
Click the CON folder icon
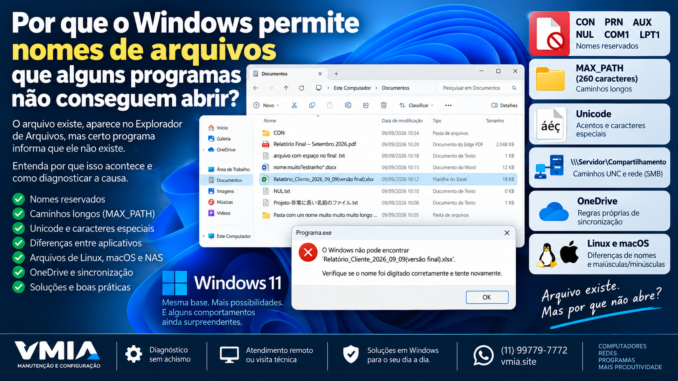pos(266,133)
